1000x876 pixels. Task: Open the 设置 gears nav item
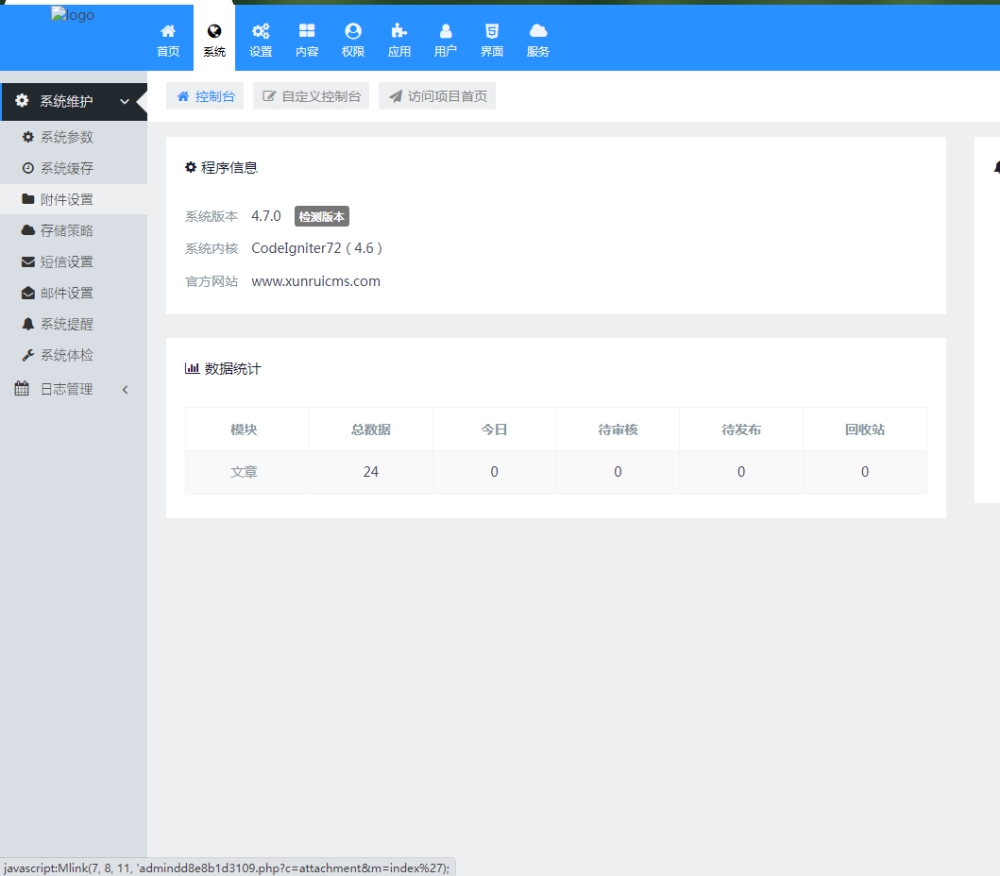(261, 40)
